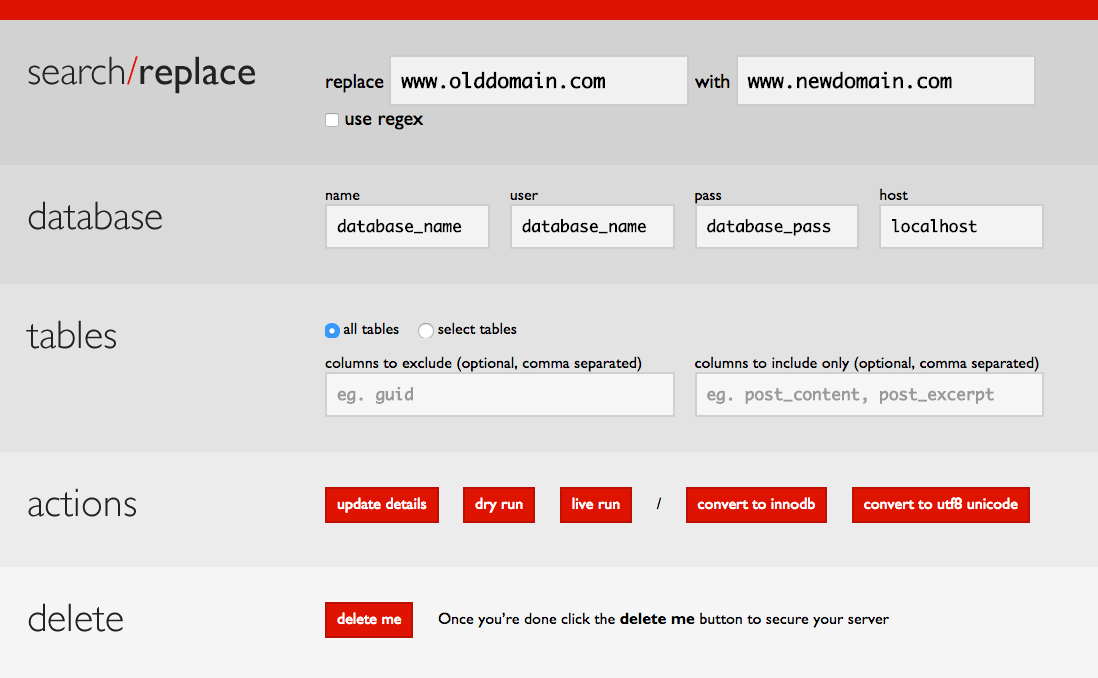Click the with field containing www.newdomain.com
1098x678 pixels.
click(885, 81)
